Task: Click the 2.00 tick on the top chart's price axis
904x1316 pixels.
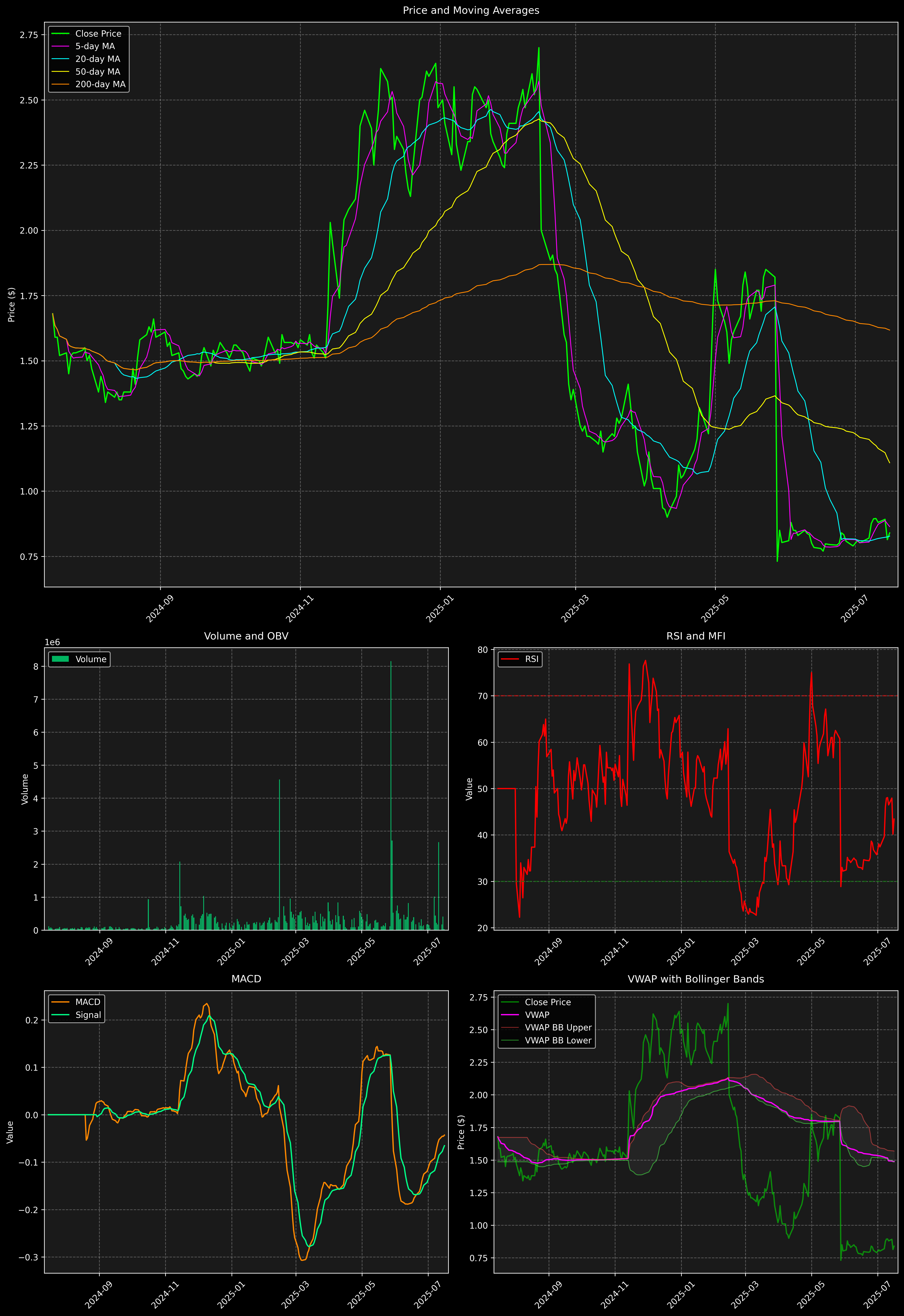Action: point(29,231)
